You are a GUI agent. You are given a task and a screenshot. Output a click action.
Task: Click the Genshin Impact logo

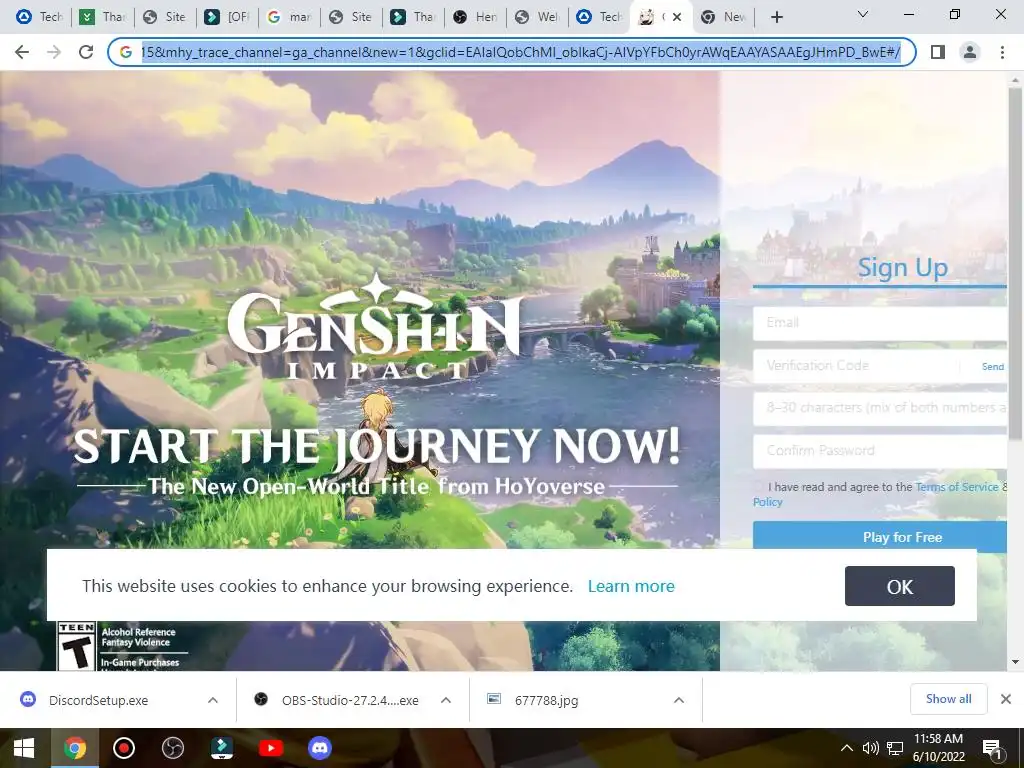click(375, 328)
